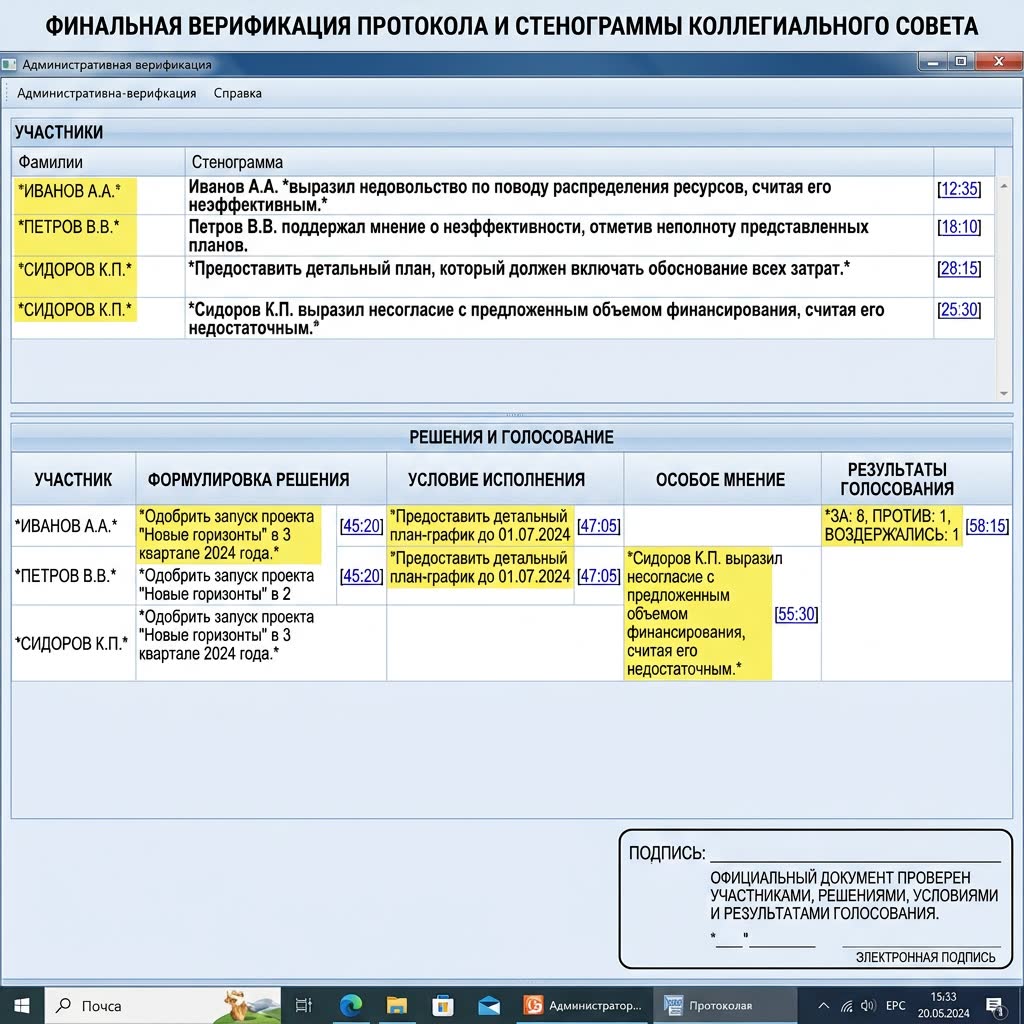Switch to the Администратор taskbar window

tap(583, 1005)
